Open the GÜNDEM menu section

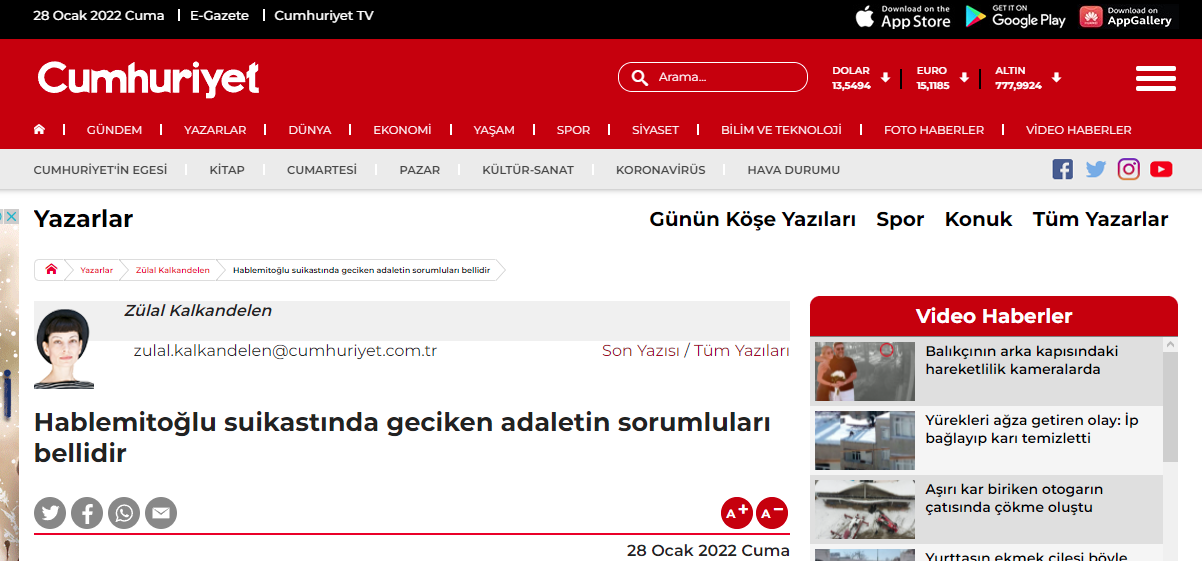pyautogui.click(x=114, y=130)
